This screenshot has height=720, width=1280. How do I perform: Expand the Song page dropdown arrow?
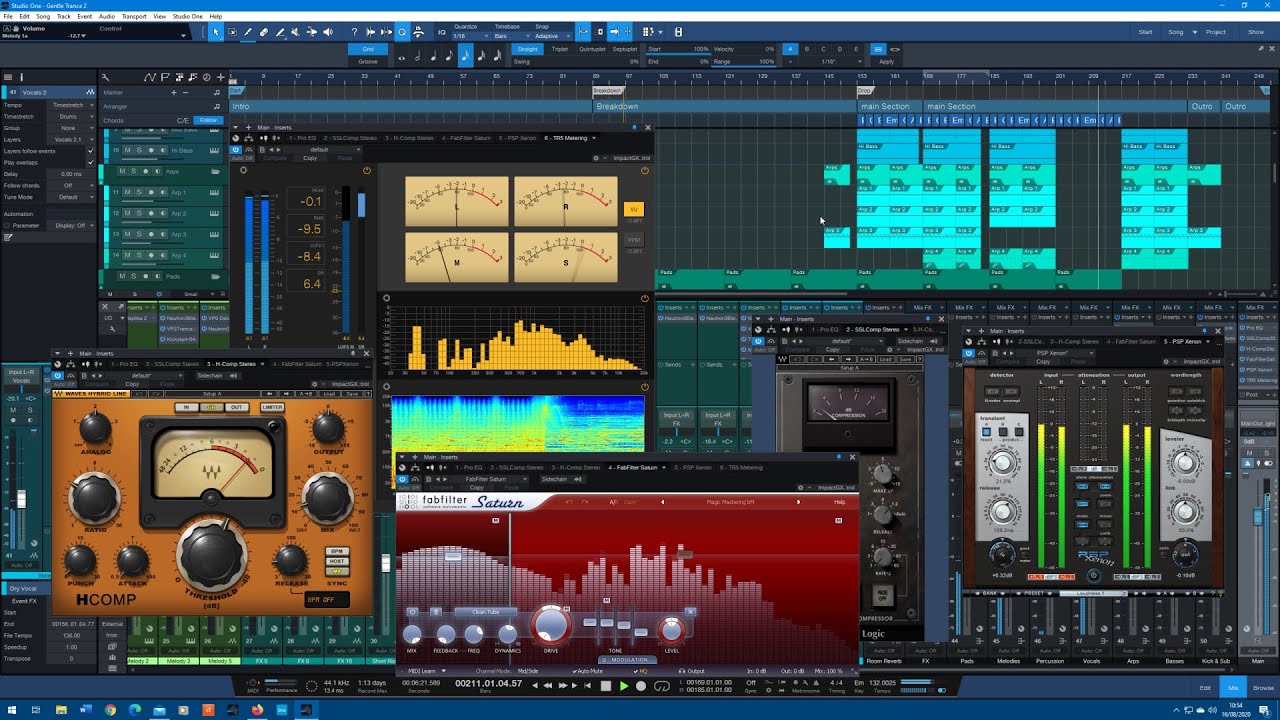click(x=1196, y=32)
